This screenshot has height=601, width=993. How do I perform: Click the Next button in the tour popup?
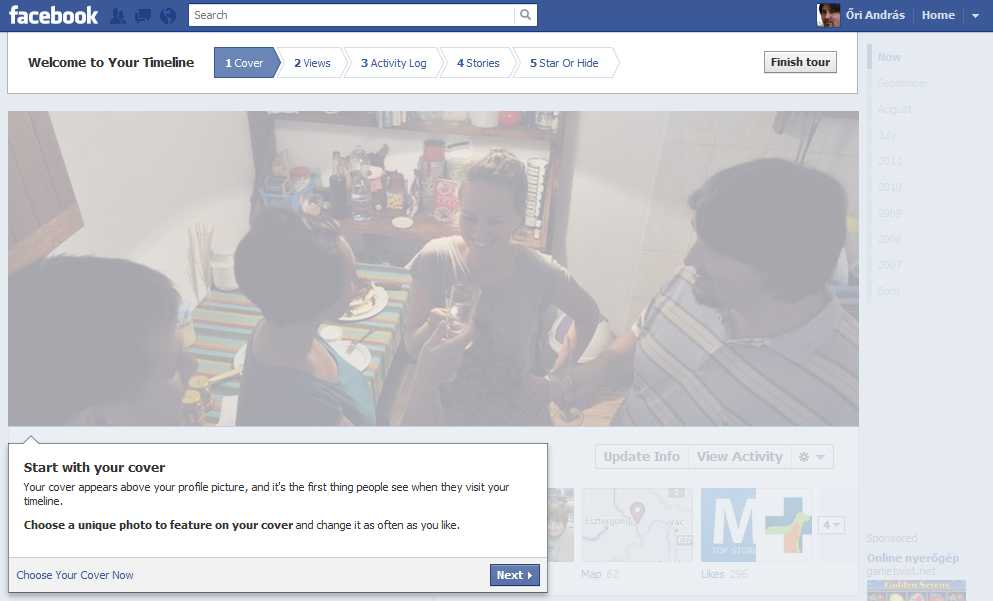point(514,575)
